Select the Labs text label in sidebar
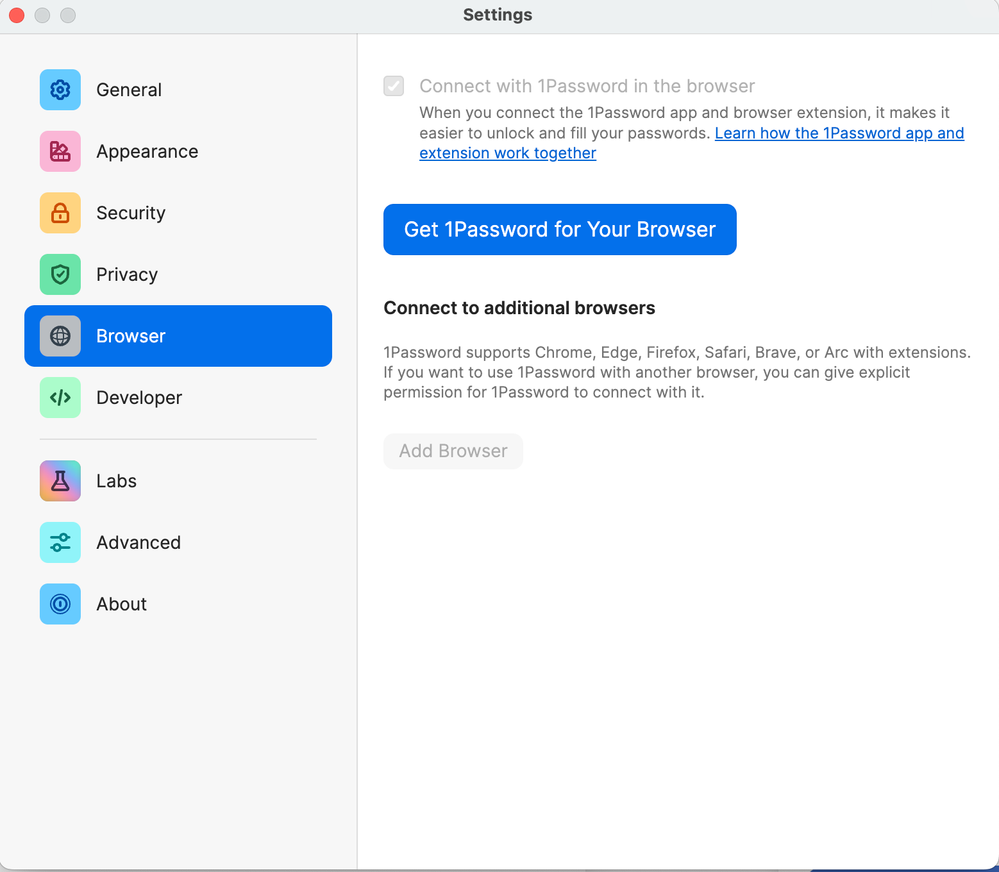This screenshot has width=999, height=872. tap(116, 481)
